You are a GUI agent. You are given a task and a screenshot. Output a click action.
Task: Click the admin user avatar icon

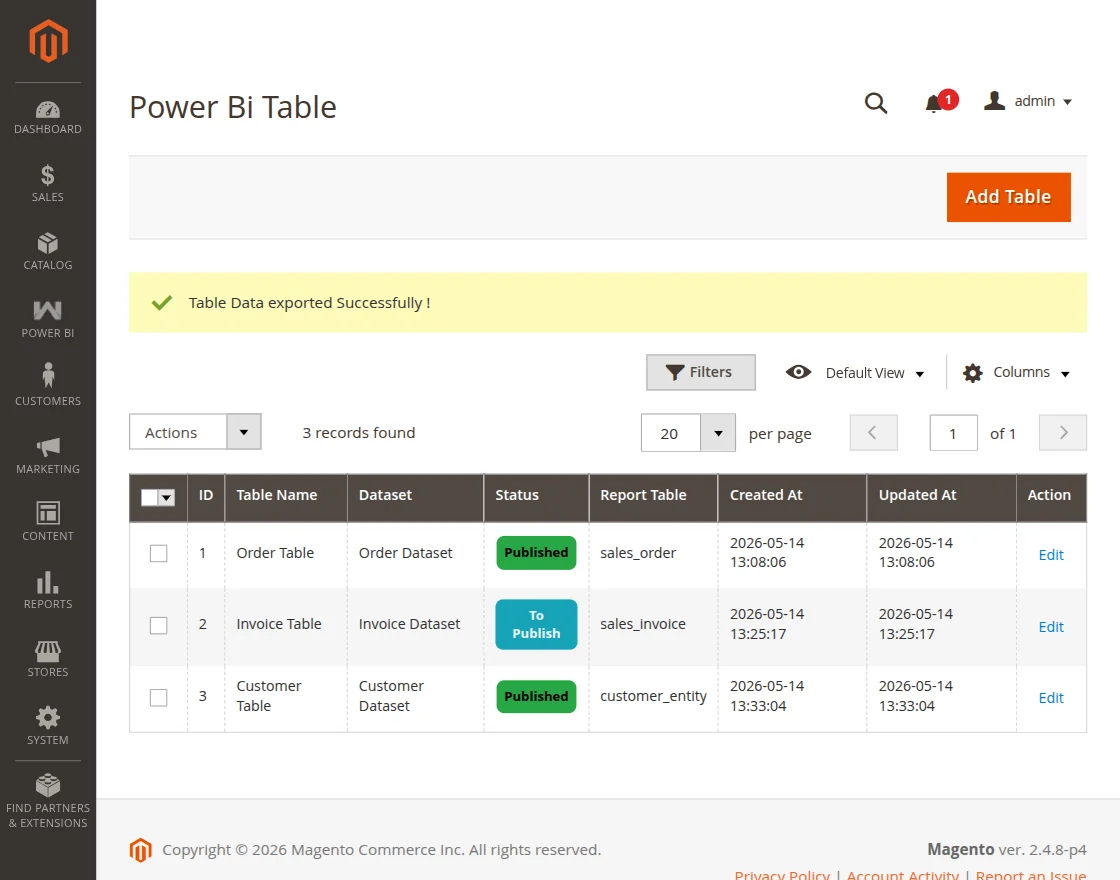tap(994, 101)
